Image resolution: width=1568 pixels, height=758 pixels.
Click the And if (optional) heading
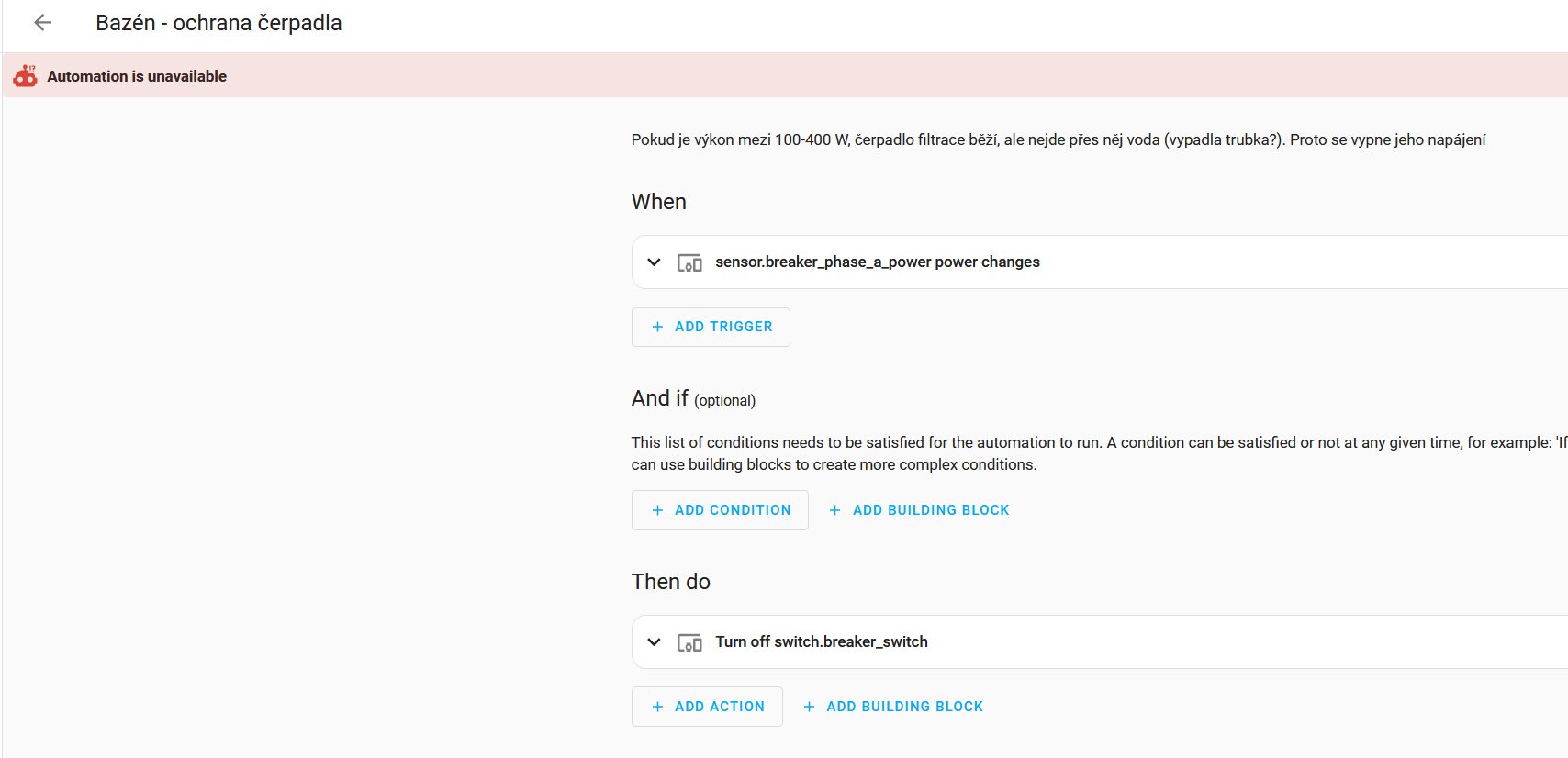pos(692,398)
